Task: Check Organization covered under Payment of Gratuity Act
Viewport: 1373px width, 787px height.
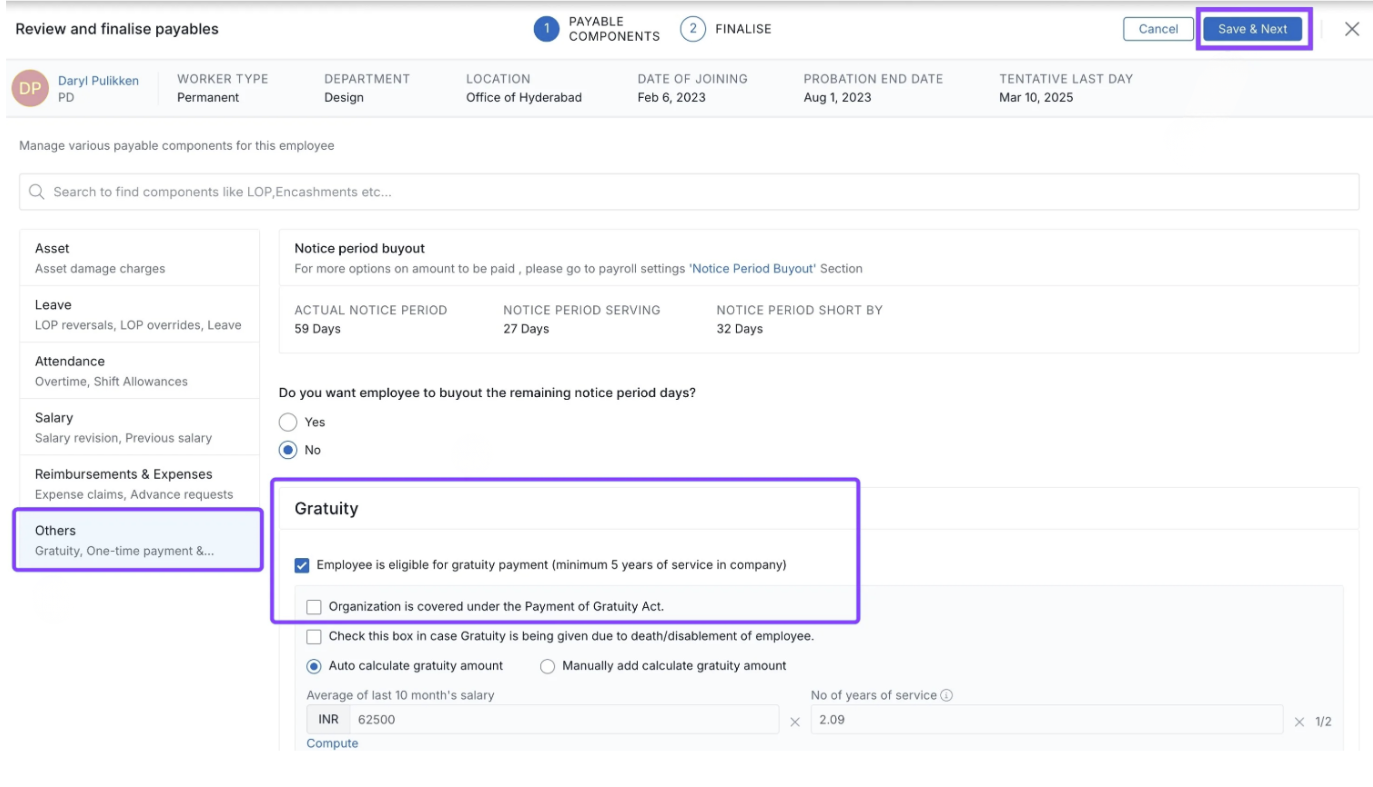Action: point(314,606)
